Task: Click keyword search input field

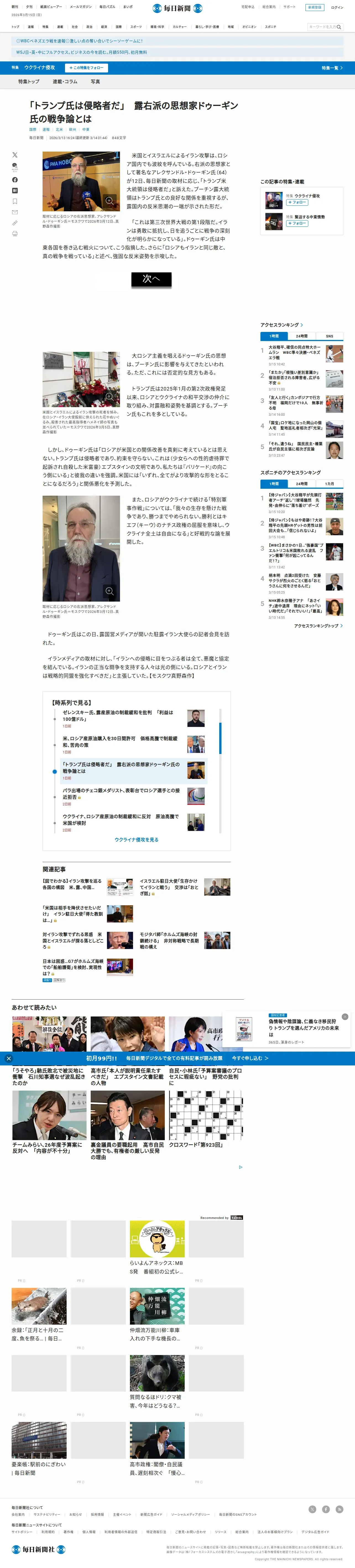Action: coord(322,27)
